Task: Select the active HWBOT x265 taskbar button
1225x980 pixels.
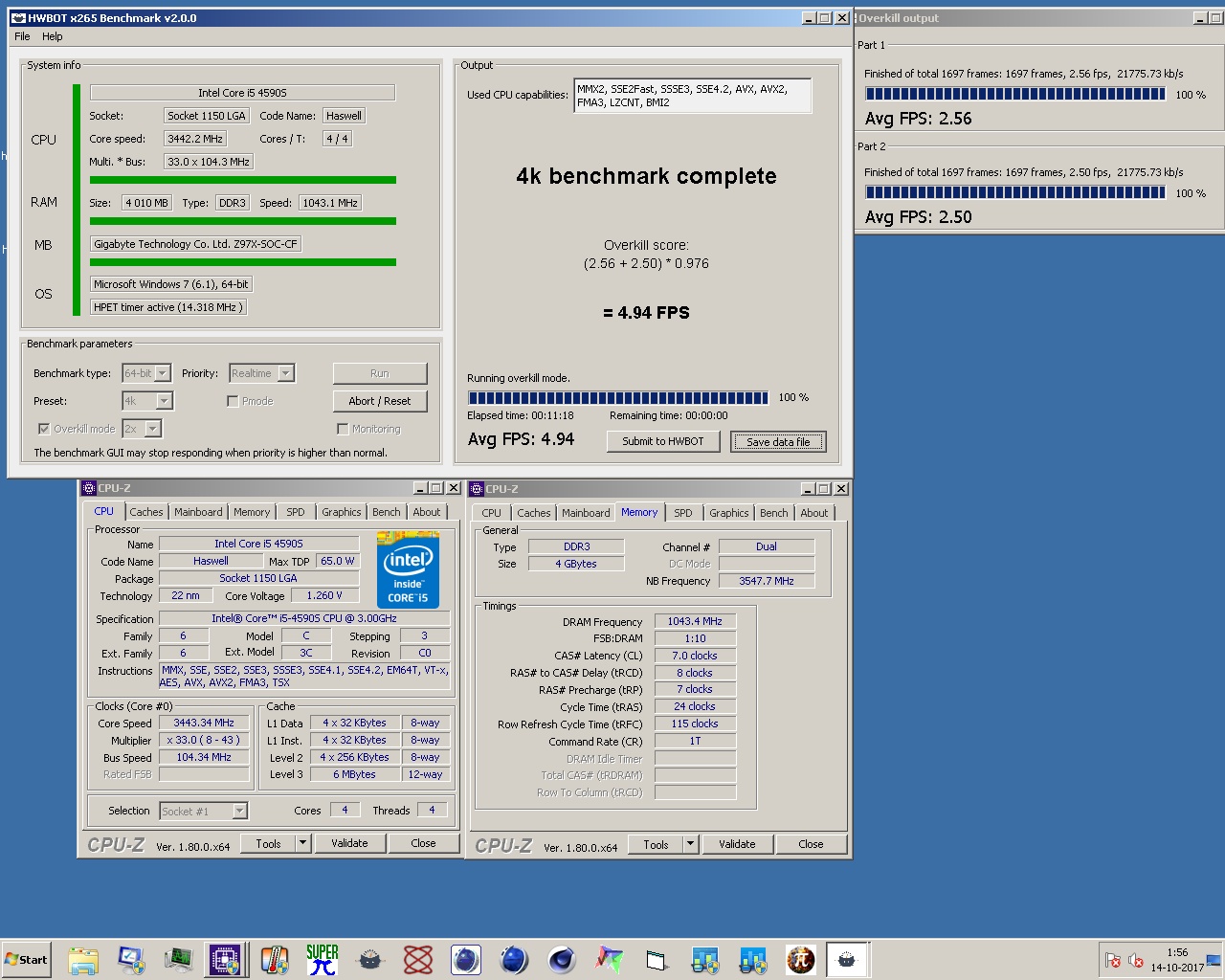Action: pyautogui.click(x=847, y=960)
